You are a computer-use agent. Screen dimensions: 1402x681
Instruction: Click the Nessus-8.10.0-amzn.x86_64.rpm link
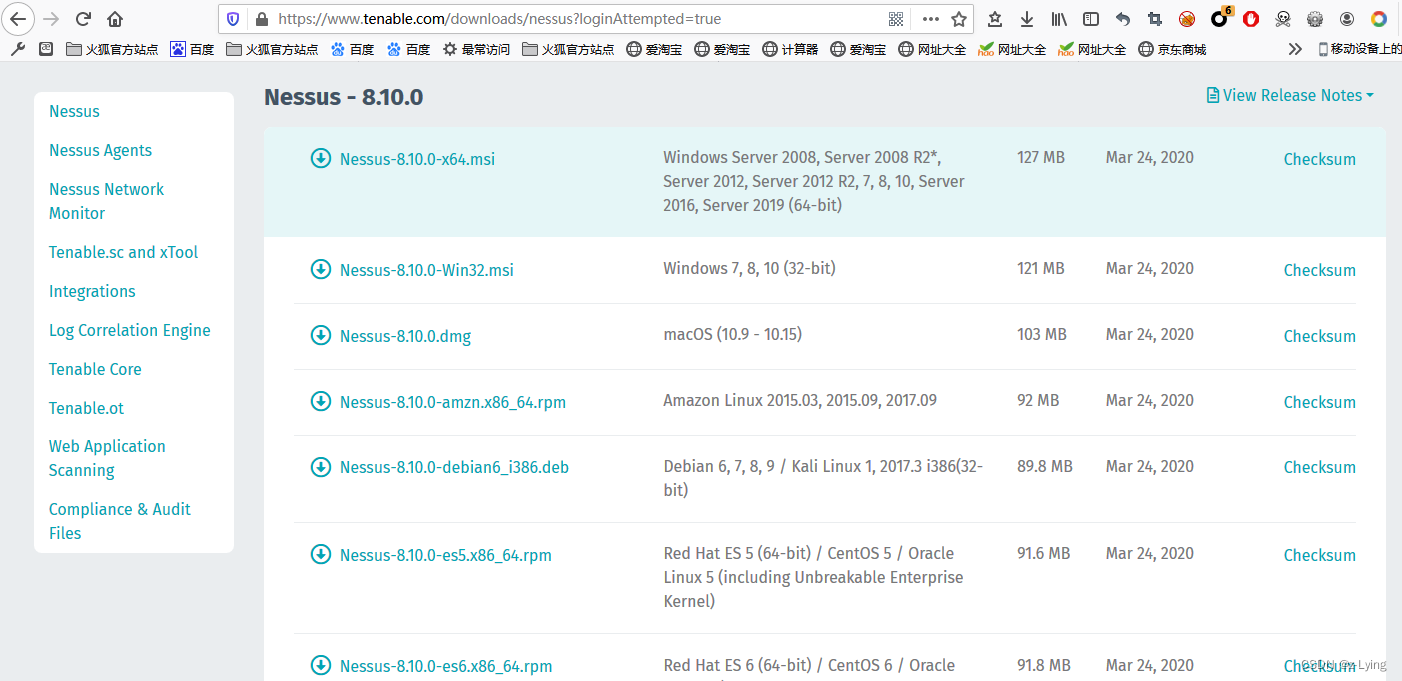453,402
